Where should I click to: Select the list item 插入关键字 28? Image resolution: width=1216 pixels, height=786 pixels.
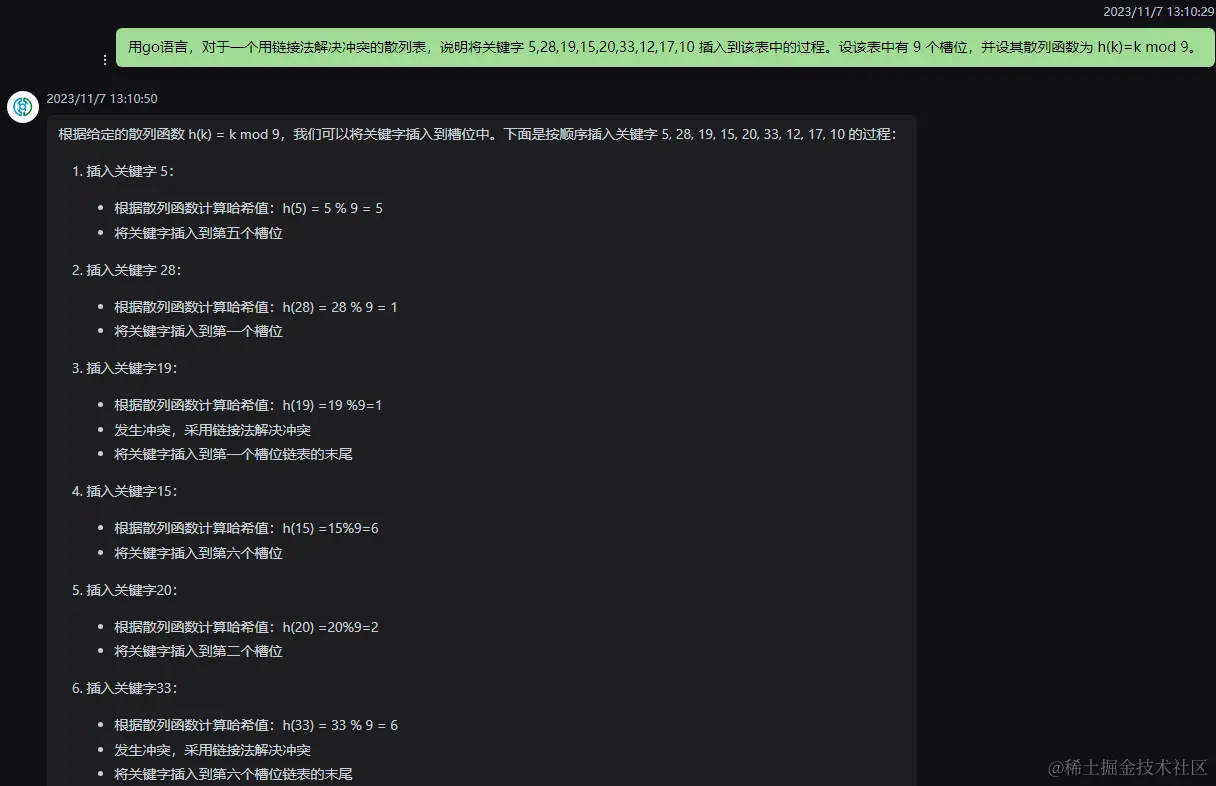[x=128, y=270]
